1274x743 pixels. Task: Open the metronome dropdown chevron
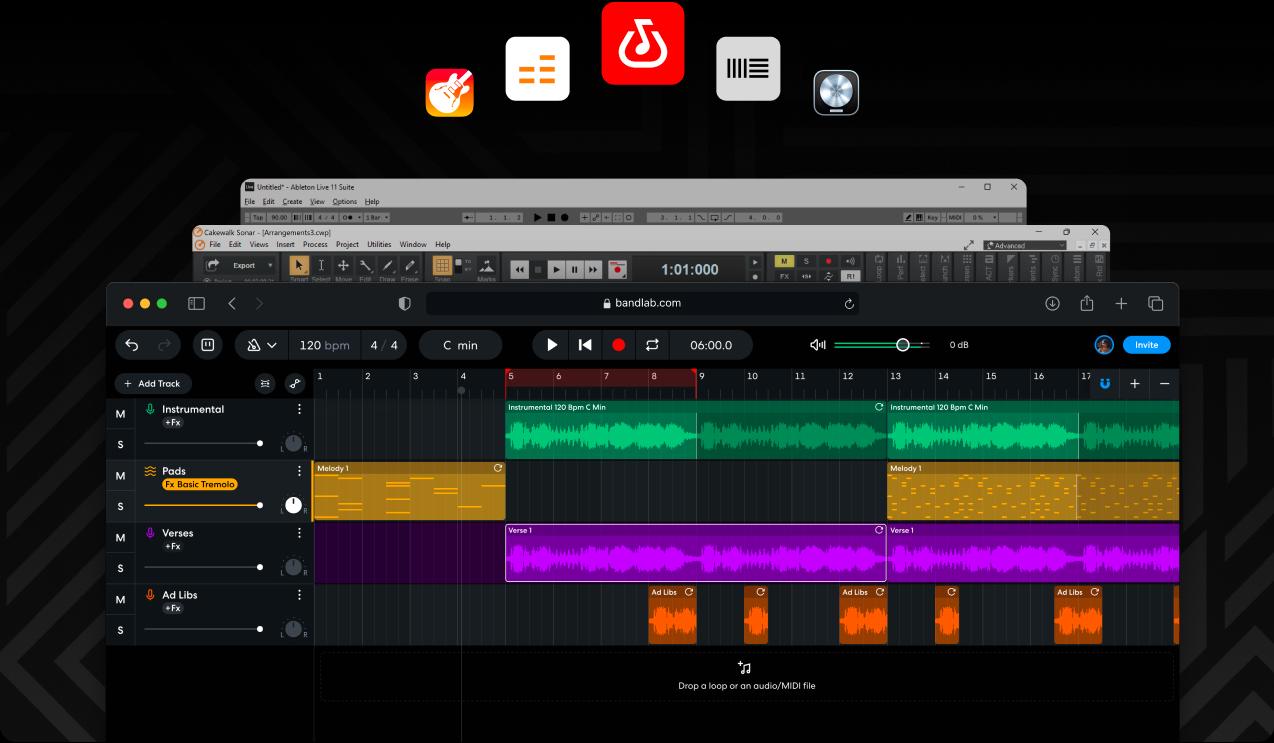272,344
